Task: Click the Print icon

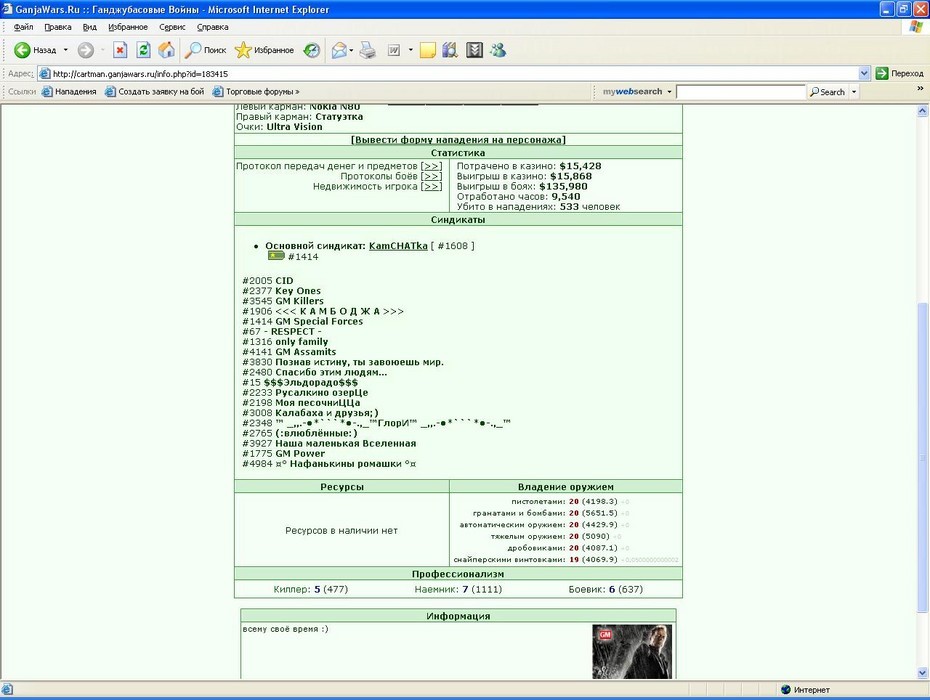Action: (x=368, y=50)
